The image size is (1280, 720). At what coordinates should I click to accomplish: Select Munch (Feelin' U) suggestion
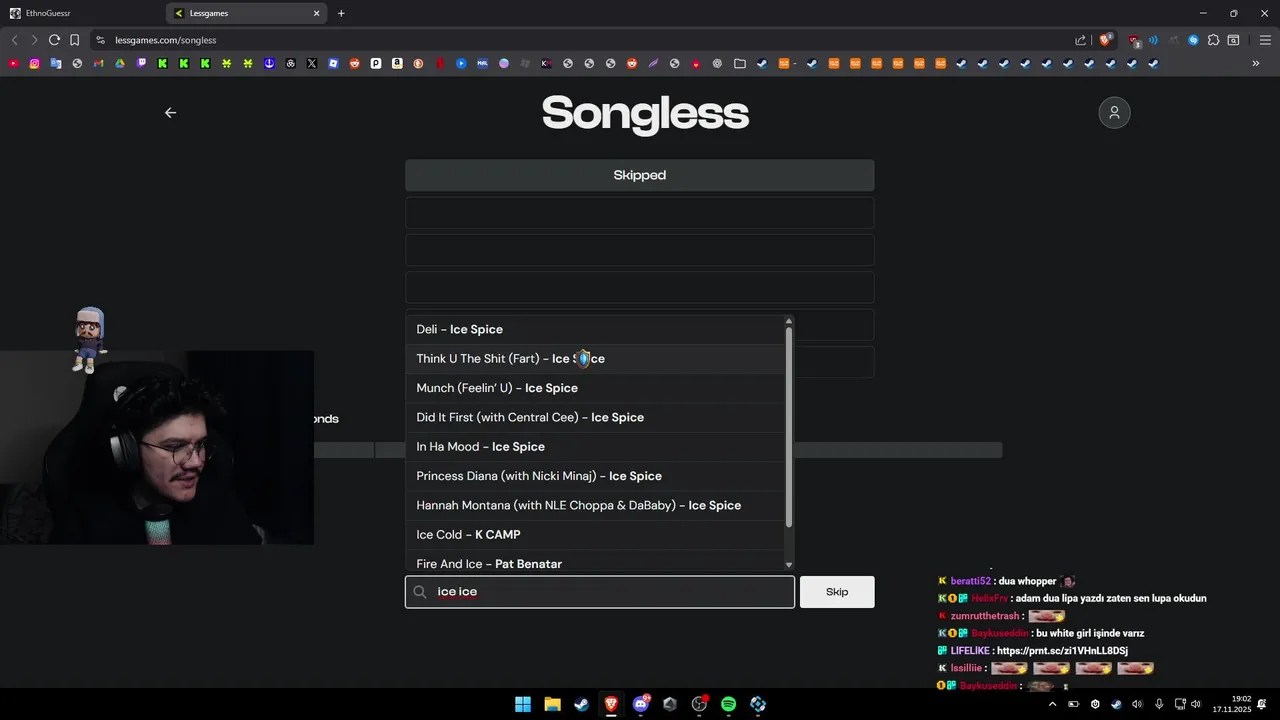pyautogui.click(x=595, y=388)
